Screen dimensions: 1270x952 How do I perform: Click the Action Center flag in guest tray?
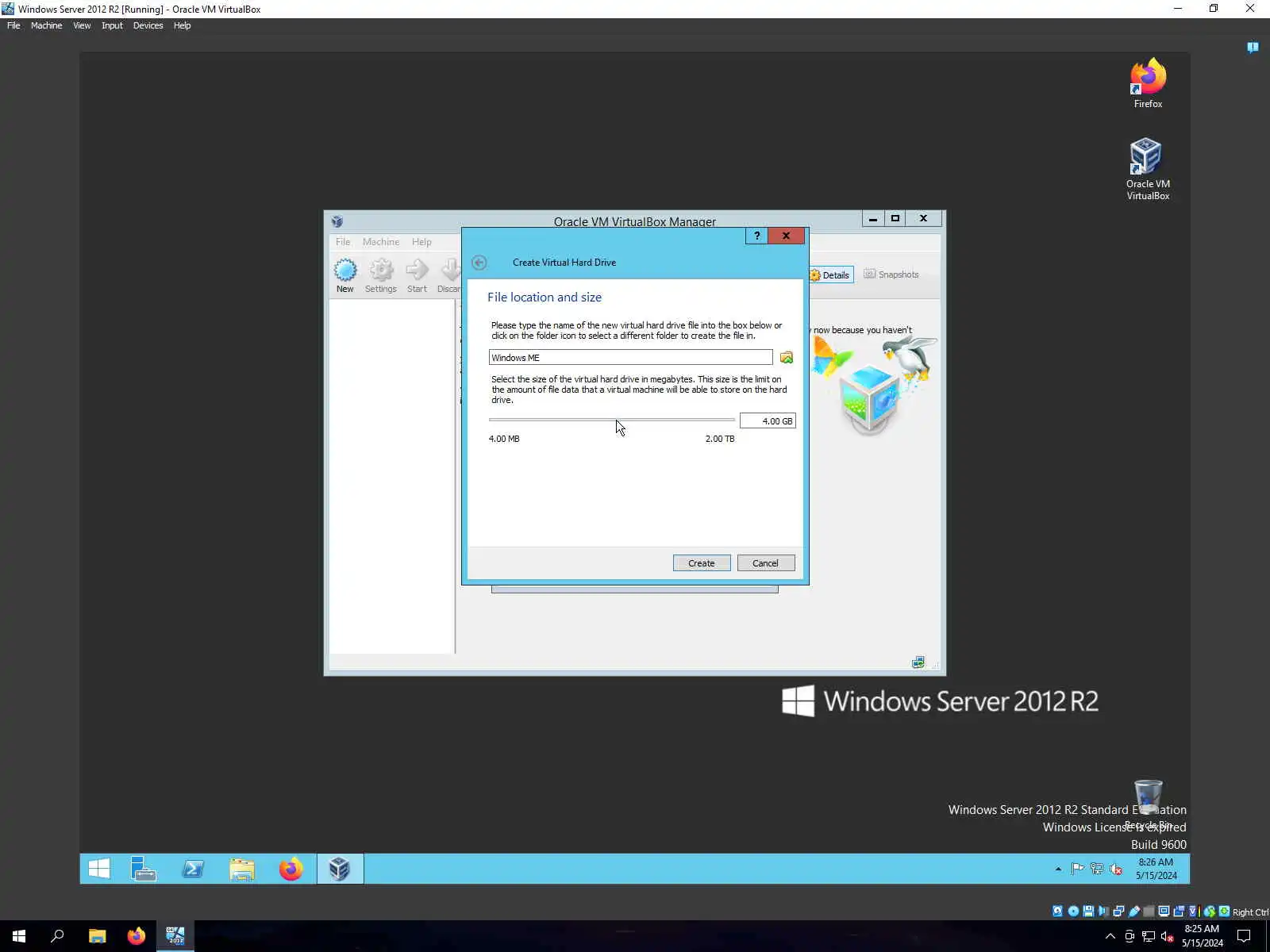1077,869
